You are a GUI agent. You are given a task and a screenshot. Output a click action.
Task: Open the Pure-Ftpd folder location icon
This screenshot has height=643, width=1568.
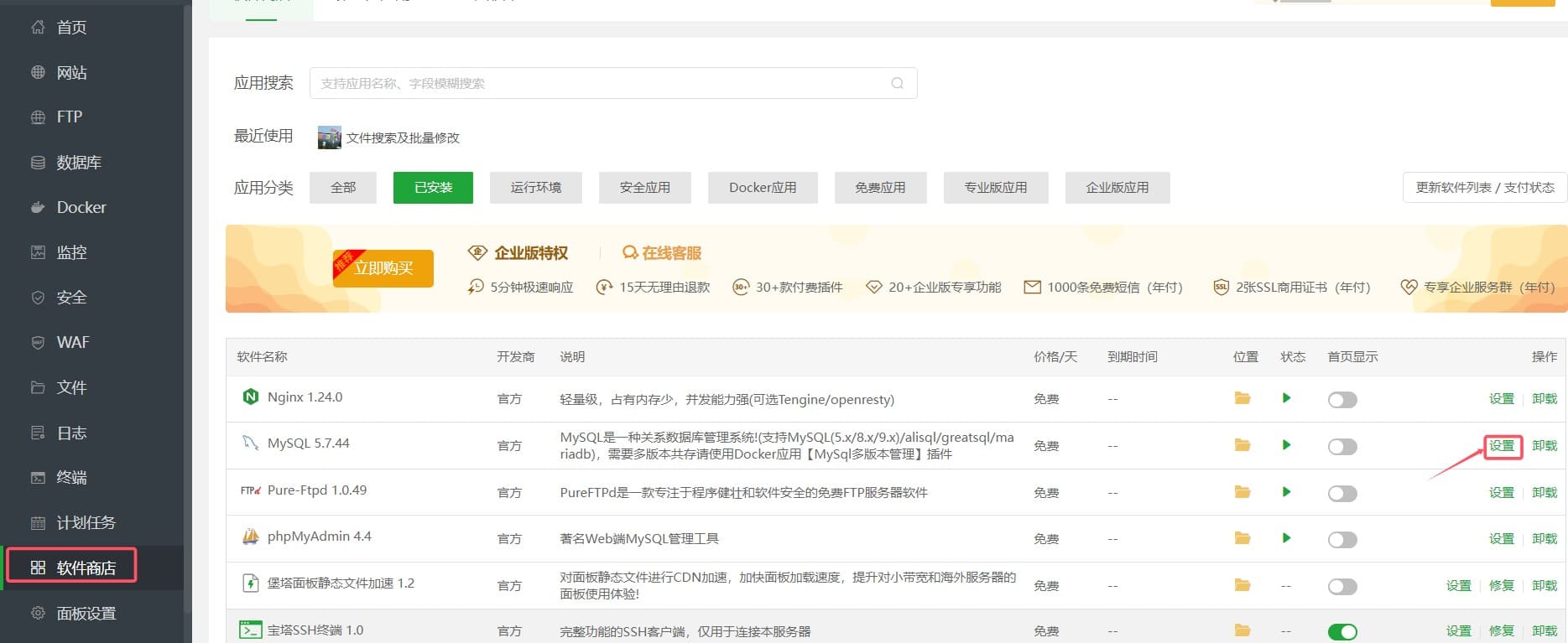tap(1242, 492)
